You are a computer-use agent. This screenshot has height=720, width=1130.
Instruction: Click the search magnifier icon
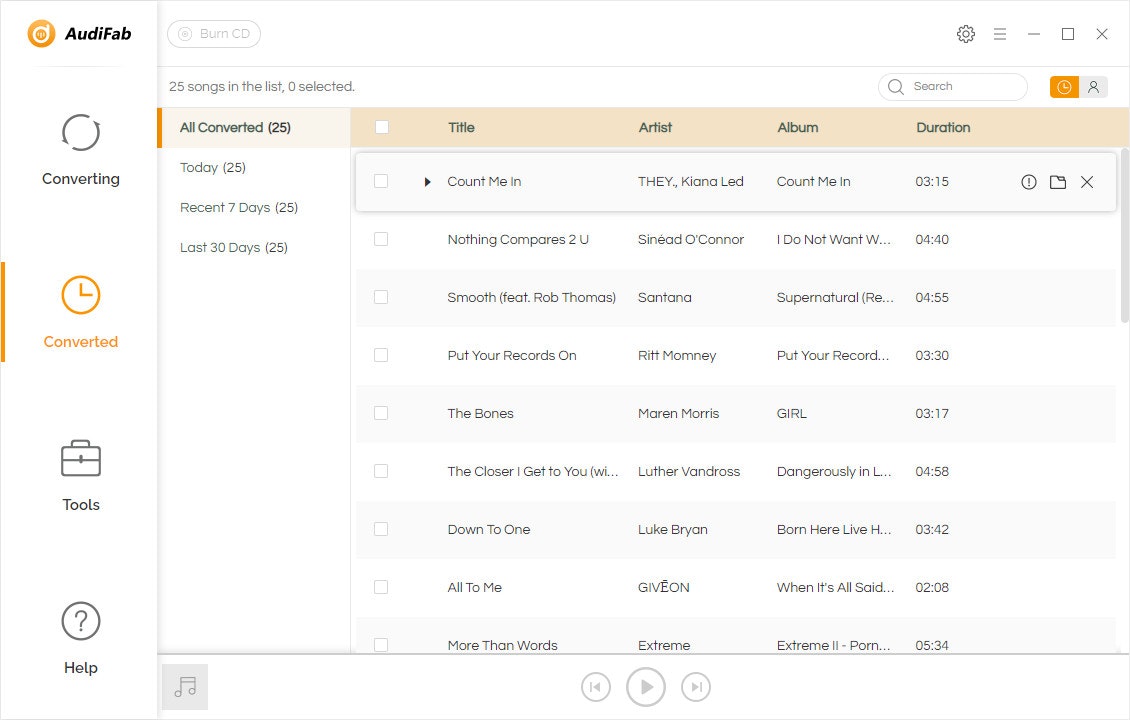pyautogui.click(x=896, y=86)
